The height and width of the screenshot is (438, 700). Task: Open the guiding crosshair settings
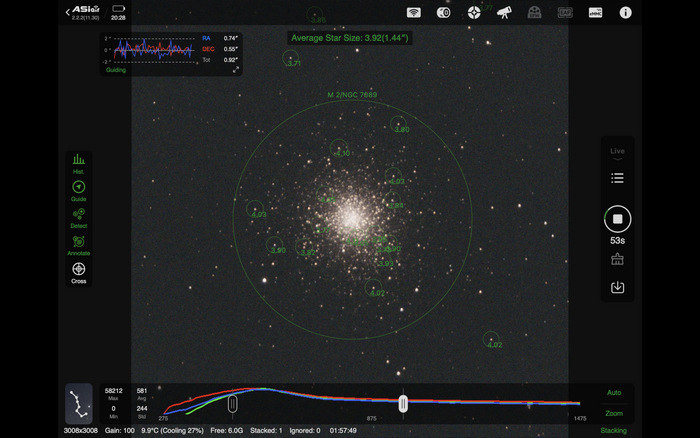[474, 13]
